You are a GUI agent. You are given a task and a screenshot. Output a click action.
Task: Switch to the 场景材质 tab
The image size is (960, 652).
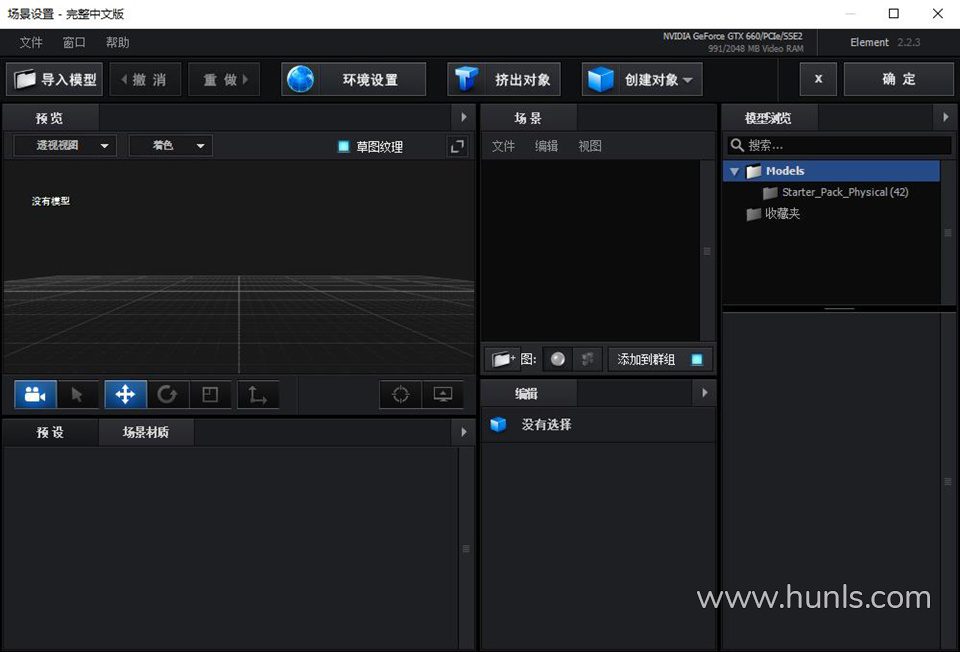pos(146,432)
